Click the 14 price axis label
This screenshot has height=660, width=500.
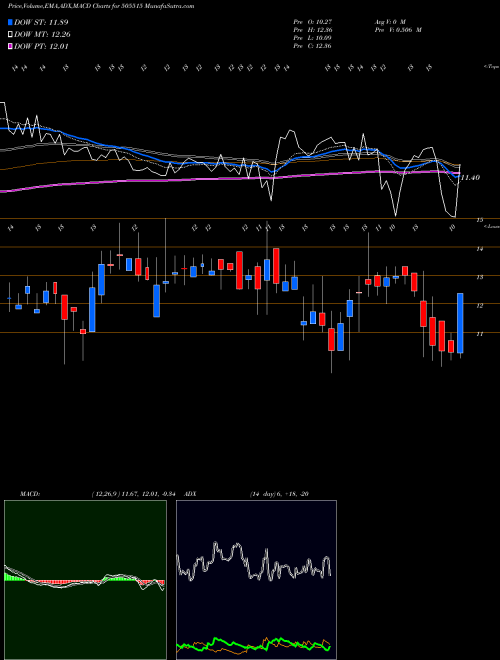479,249
